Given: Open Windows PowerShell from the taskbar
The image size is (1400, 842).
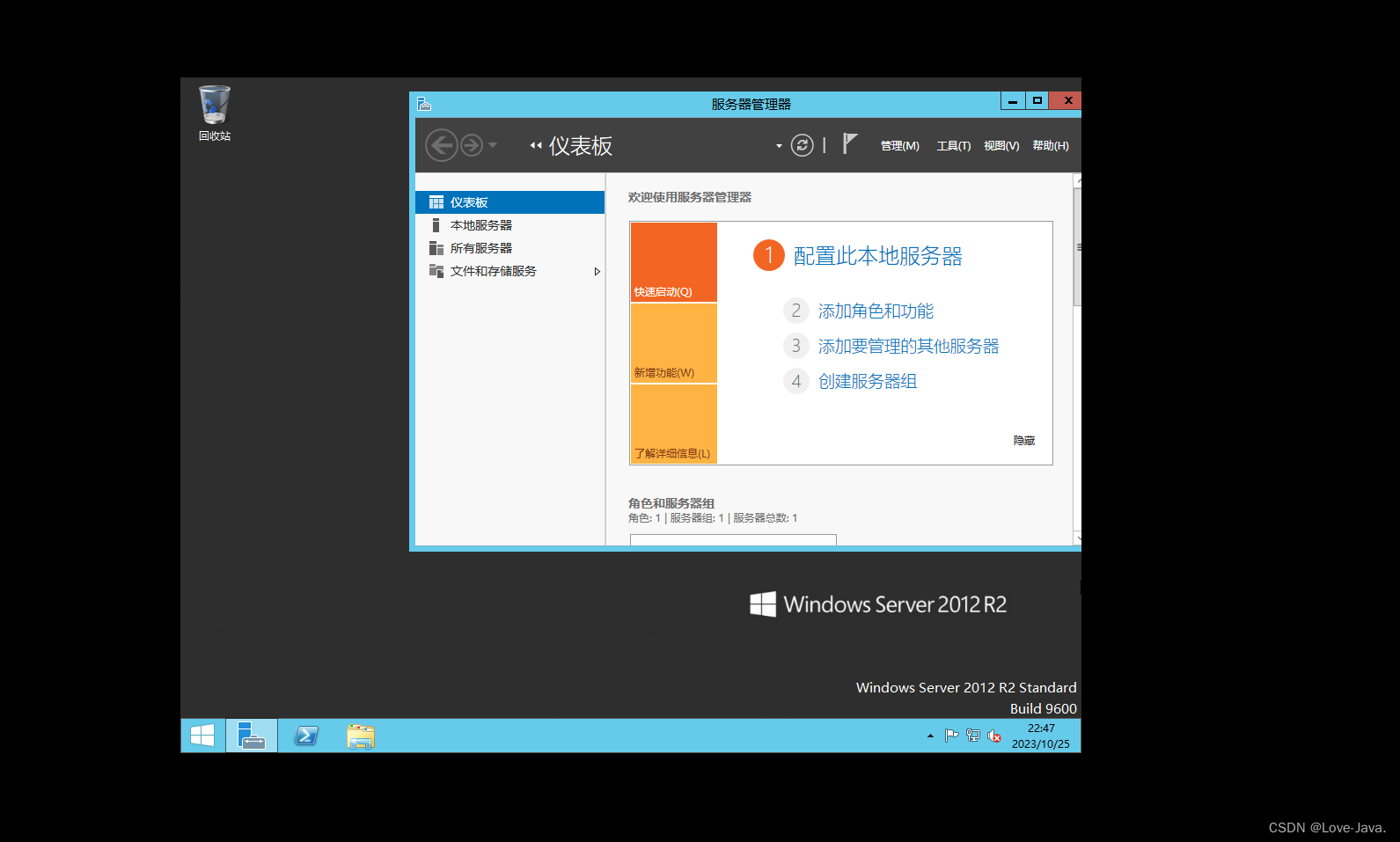Looking at the screenshot, I should tap(306, 736).
